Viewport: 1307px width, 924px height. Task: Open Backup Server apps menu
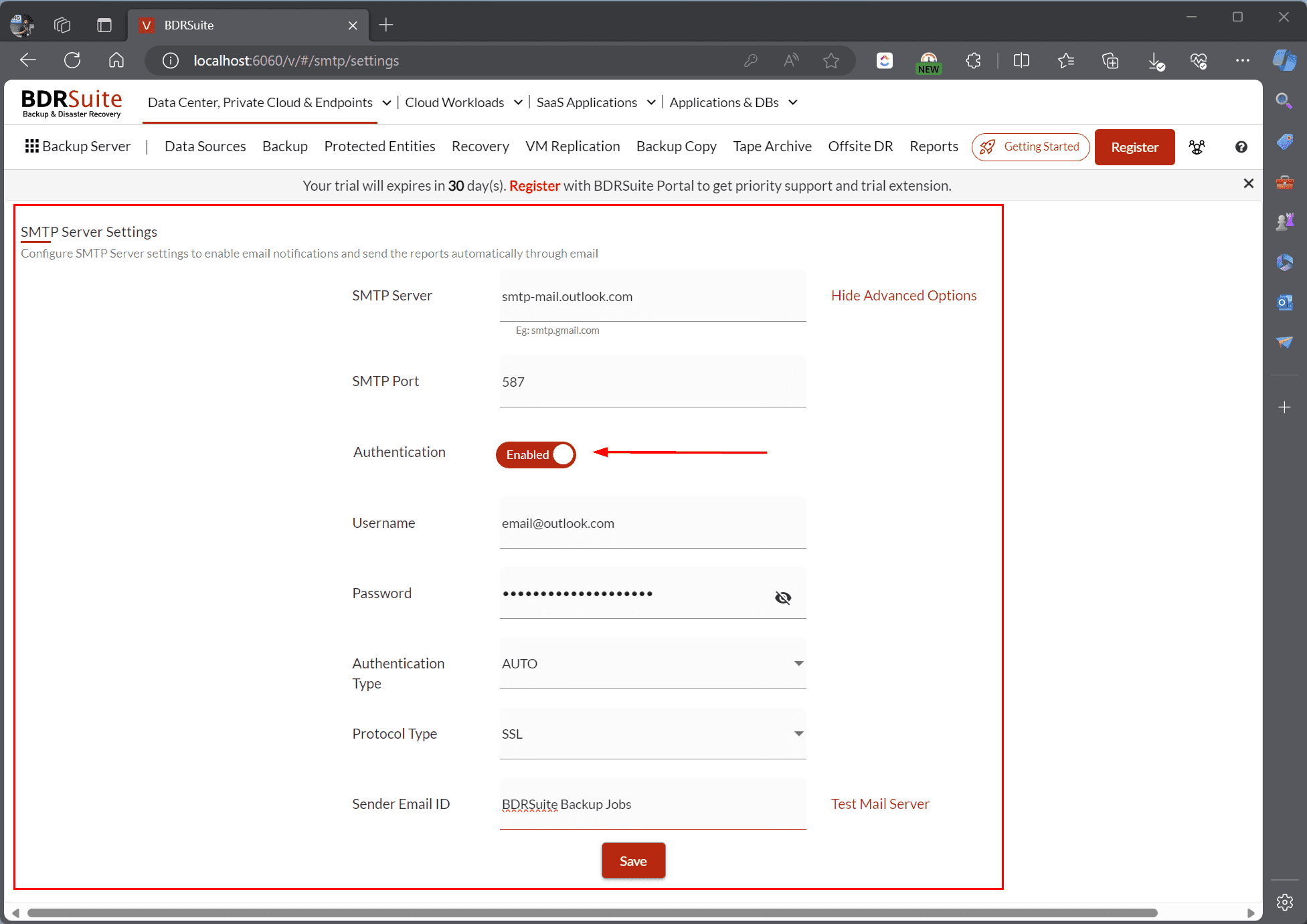pos(78,147)
